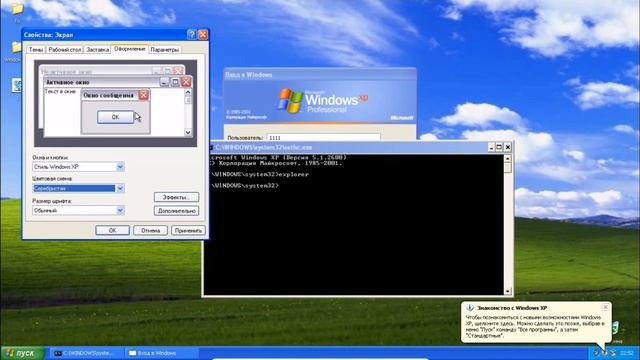
Task: Minimize the command prompt window
Action: [x=491, y=147]
